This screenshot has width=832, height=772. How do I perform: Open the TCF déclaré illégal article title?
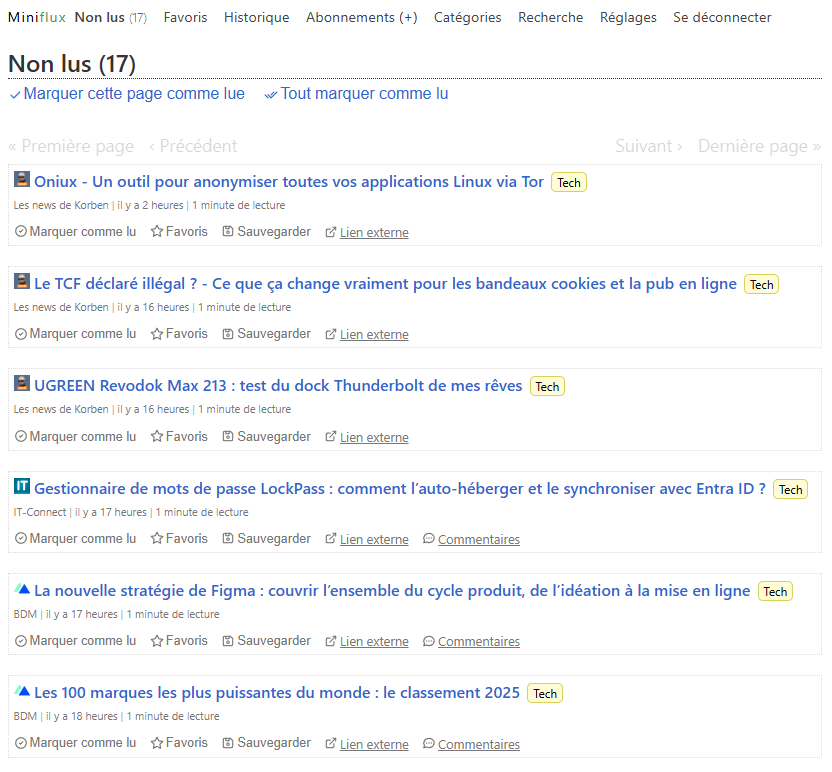click(385, 283)
